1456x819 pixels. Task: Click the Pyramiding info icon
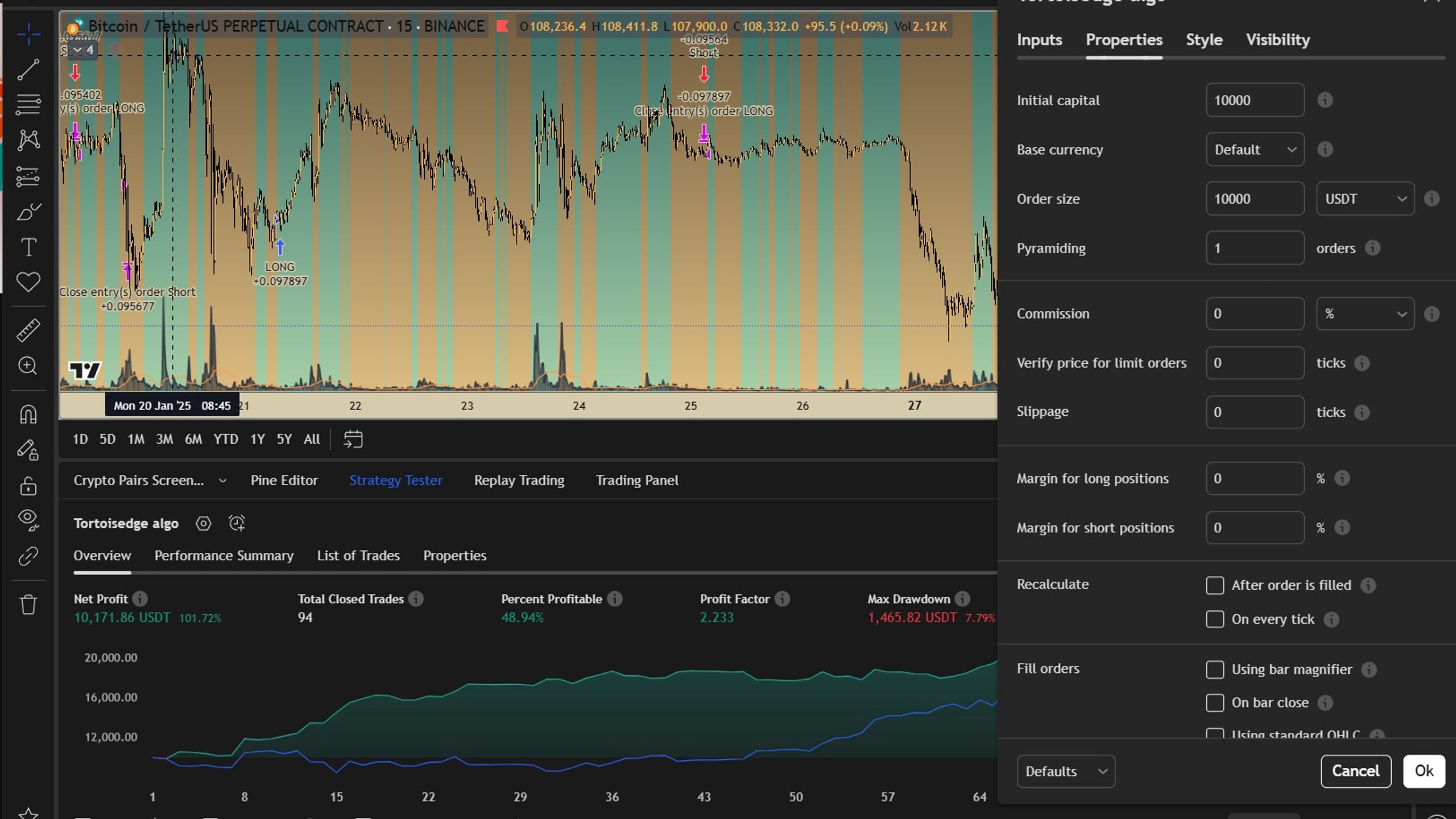tap(1372, 248)
